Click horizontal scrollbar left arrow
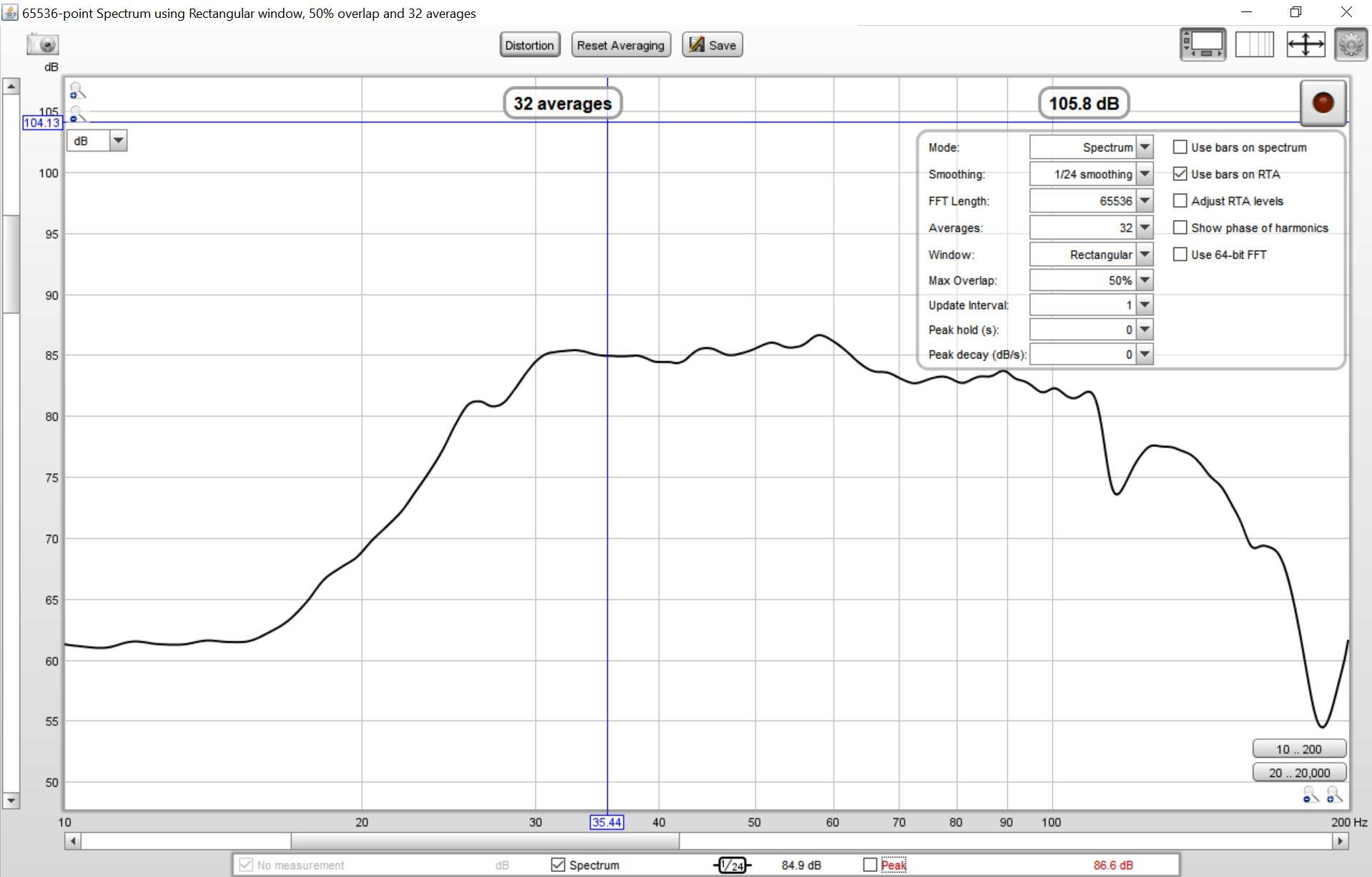Screen dimensions: 1372x877 tap(72, 841)
